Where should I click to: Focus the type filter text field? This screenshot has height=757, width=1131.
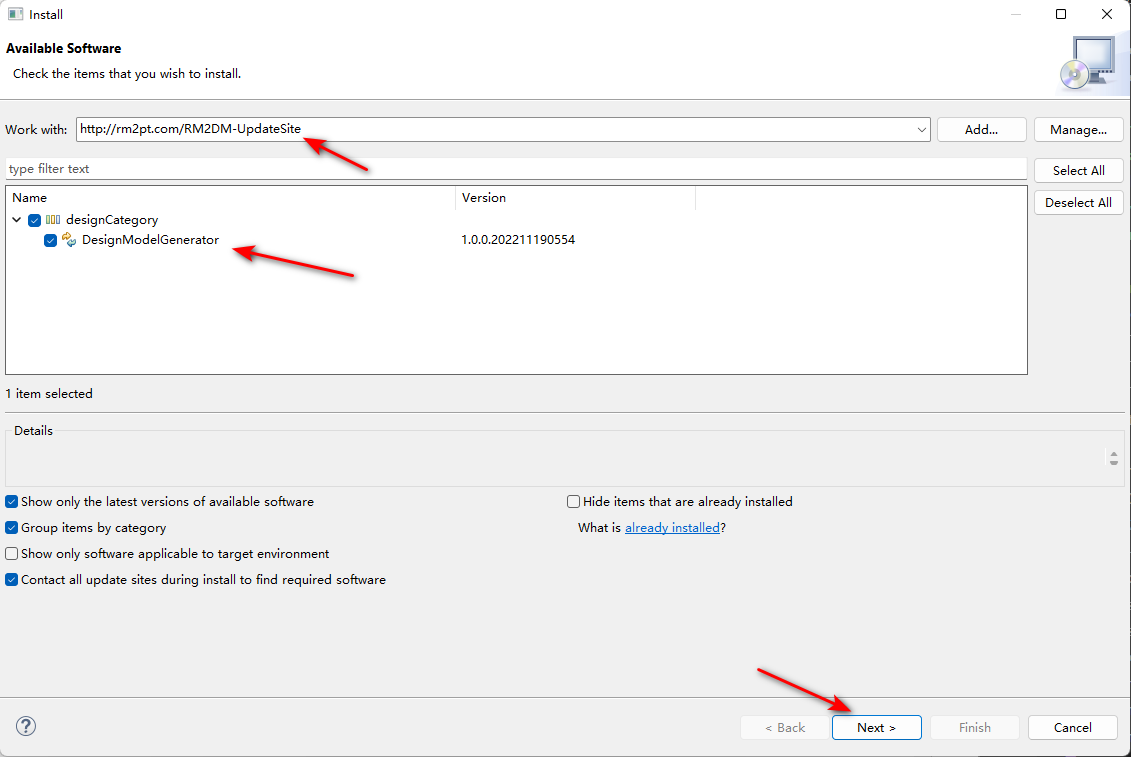[516, 169]
